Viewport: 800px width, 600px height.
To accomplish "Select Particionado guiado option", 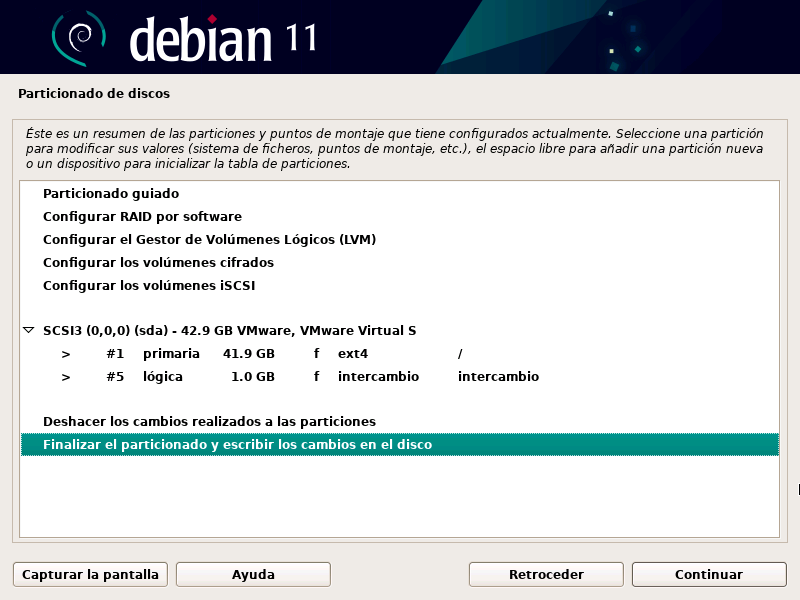I will (110, 194).
